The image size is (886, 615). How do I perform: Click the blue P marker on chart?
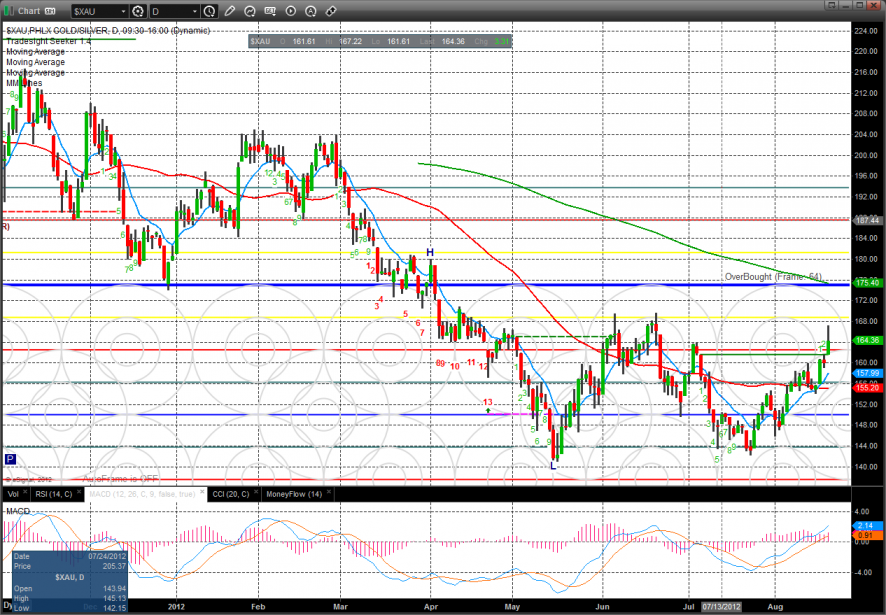(10, 459)
